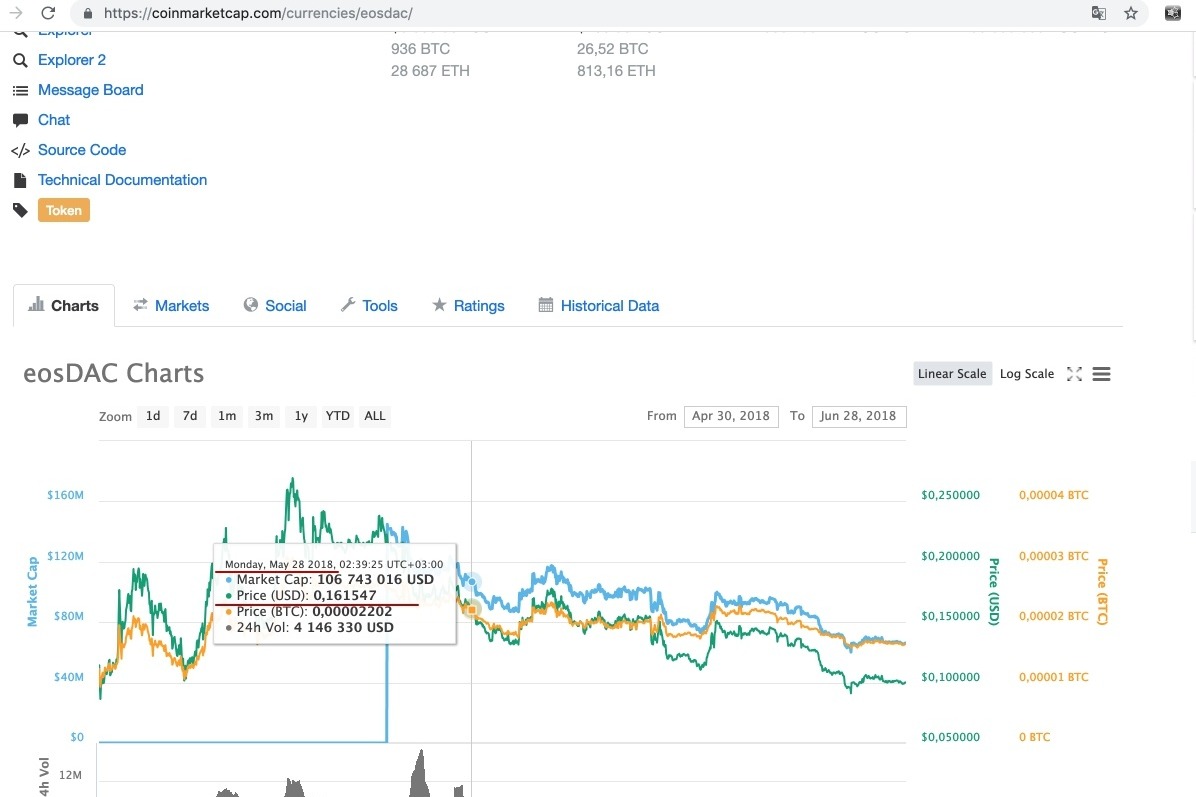This screenshot has height=797, width=1196.
Task: Click the coinmarketcap.com URL in the address bar
Action: (x=258, y=13)
